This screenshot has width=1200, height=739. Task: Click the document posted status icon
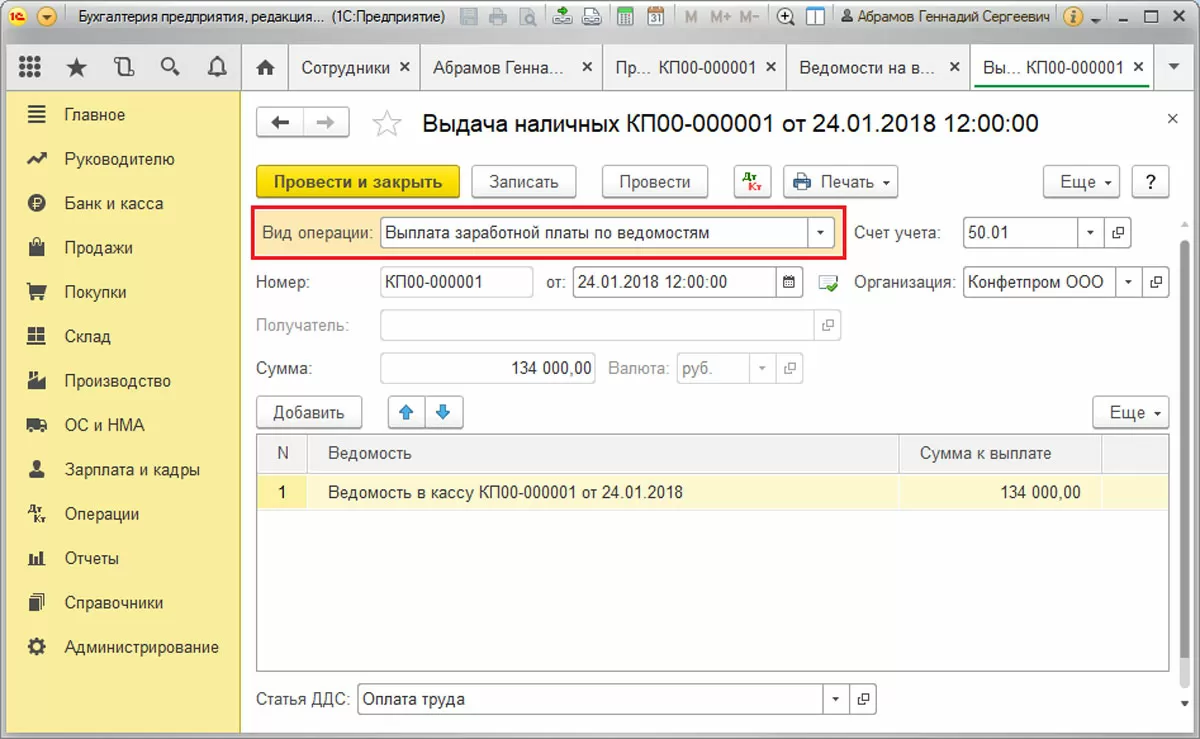click(x=828, y=283)
